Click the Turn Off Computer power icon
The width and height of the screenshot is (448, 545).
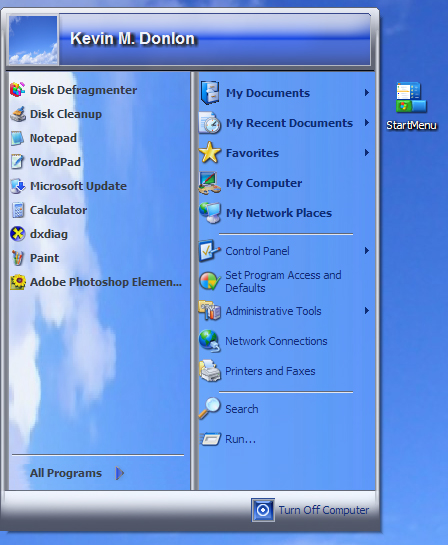[x=263, y=510]
